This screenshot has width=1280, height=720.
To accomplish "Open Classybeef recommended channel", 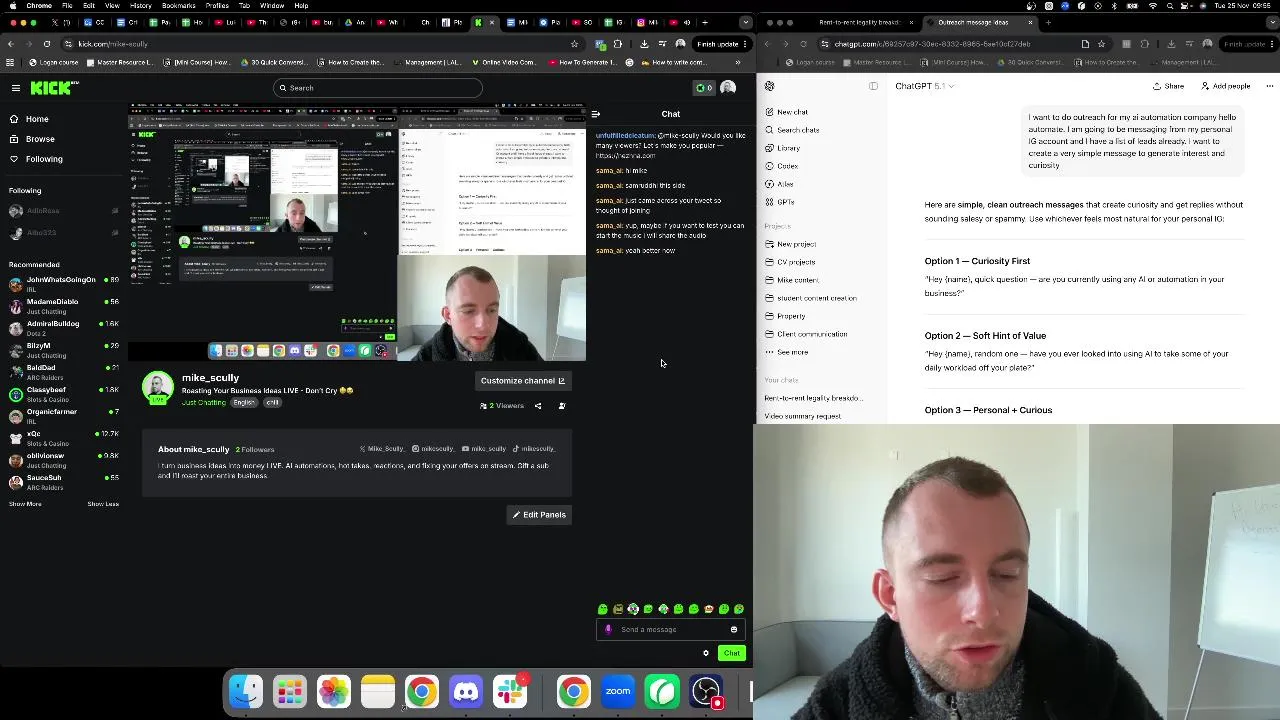I will tap(63, 394).
